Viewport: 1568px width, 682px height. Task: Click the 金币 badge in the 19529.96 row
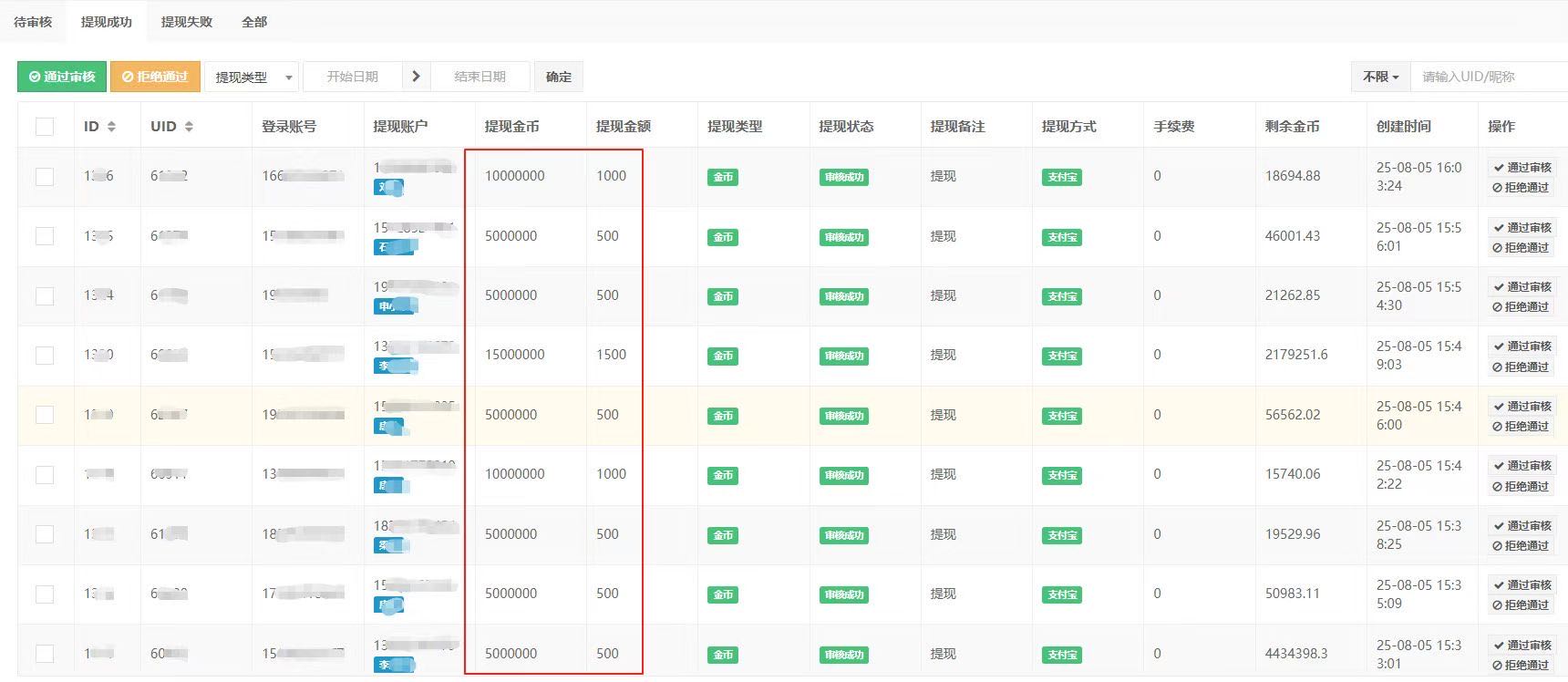click(723, 535)
